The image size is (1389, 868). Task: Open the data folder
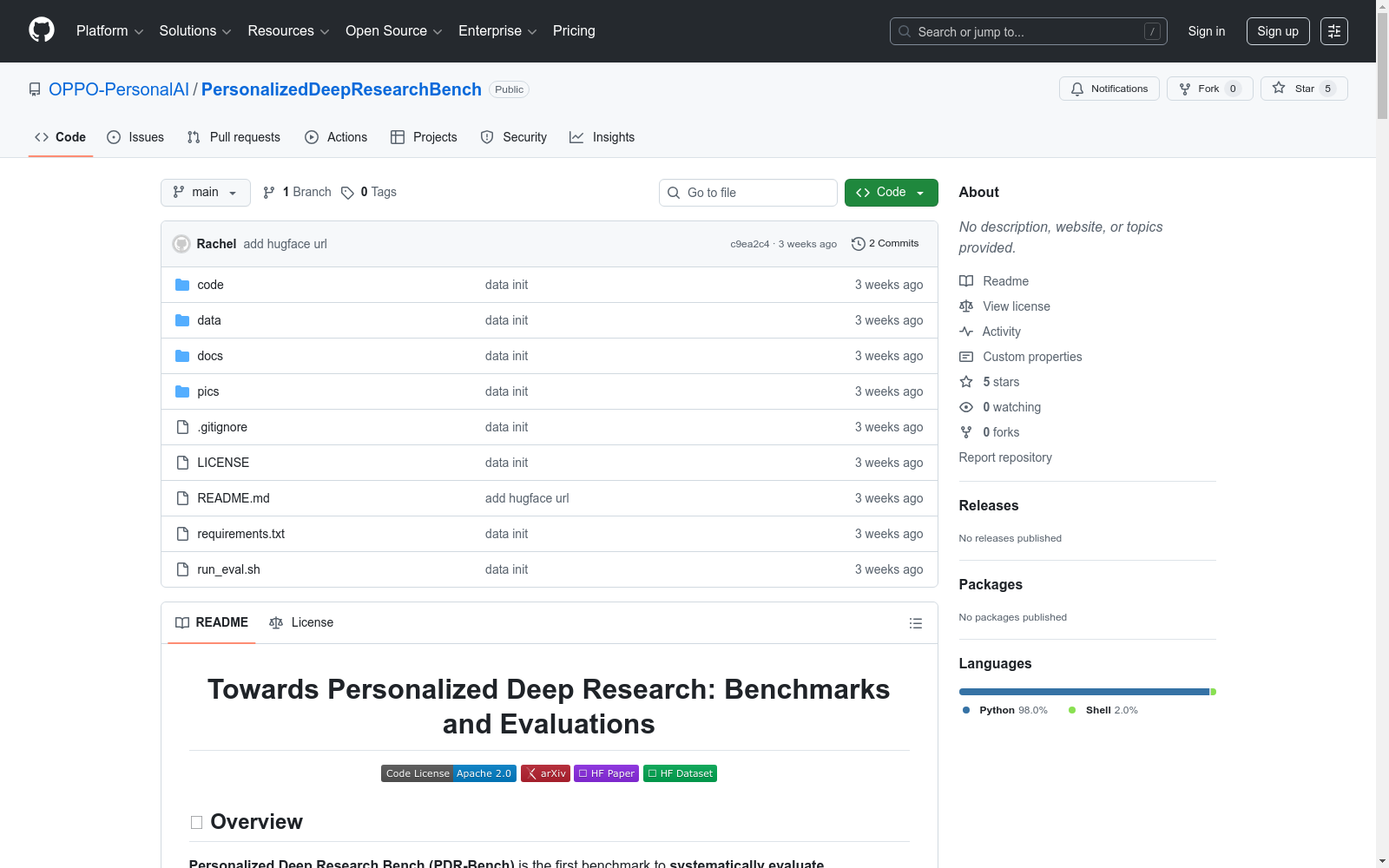209,320
